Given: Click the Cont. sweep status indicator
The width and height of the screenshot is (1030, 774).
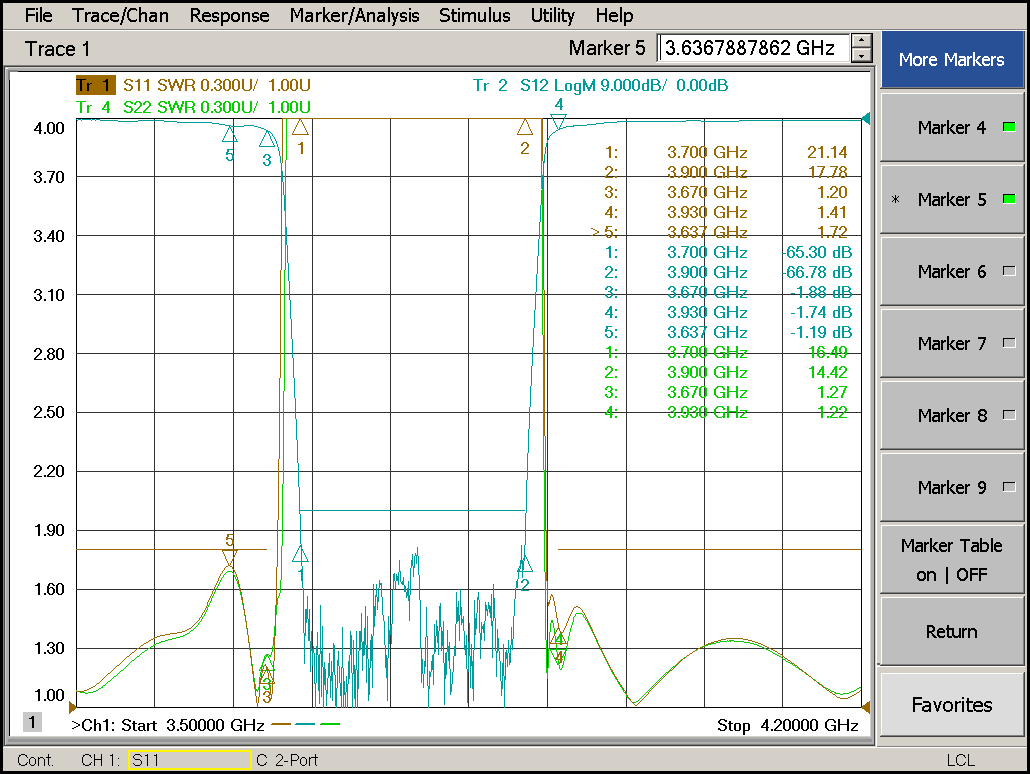Looking at the screenshot, I should click(x=35, y=760).
